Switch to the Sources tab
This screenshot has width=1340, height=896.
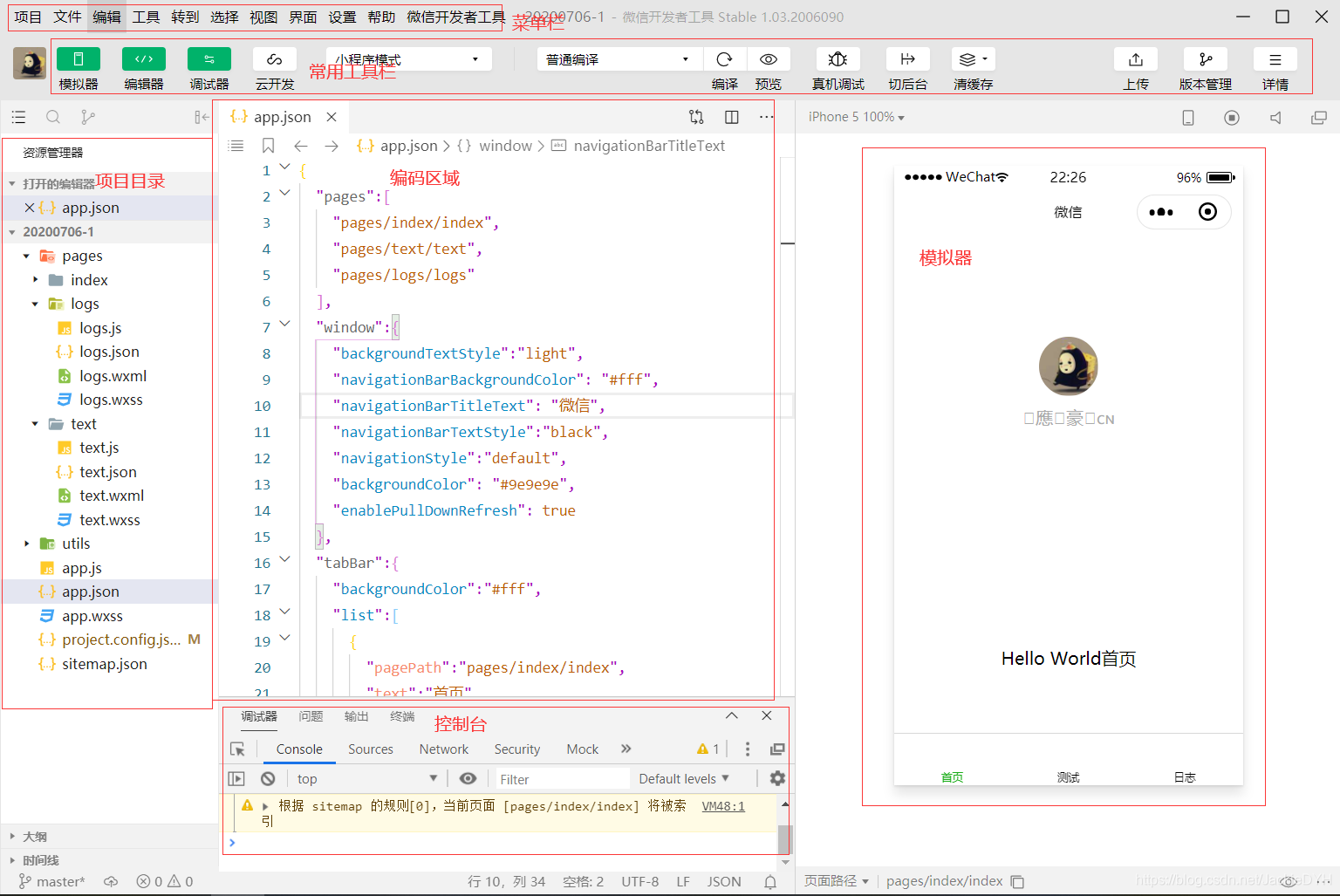(370, 749)
